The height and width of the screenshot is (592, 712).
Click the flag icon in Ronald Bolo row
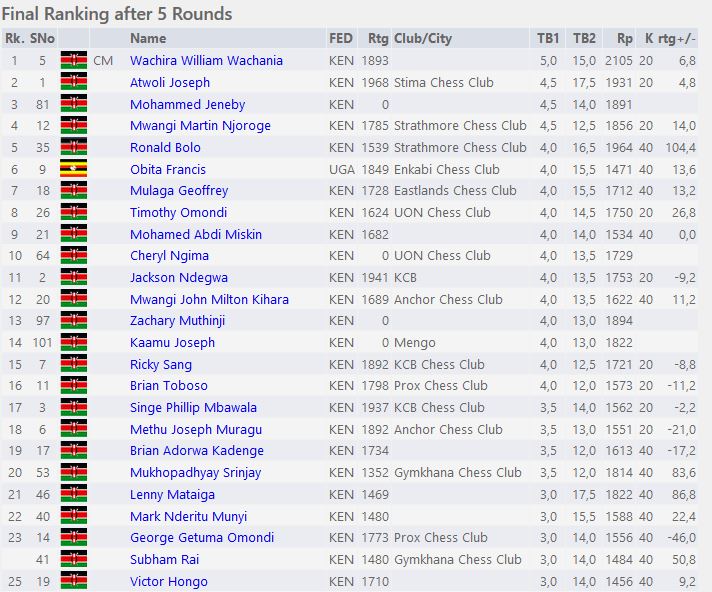click(74, 147)
